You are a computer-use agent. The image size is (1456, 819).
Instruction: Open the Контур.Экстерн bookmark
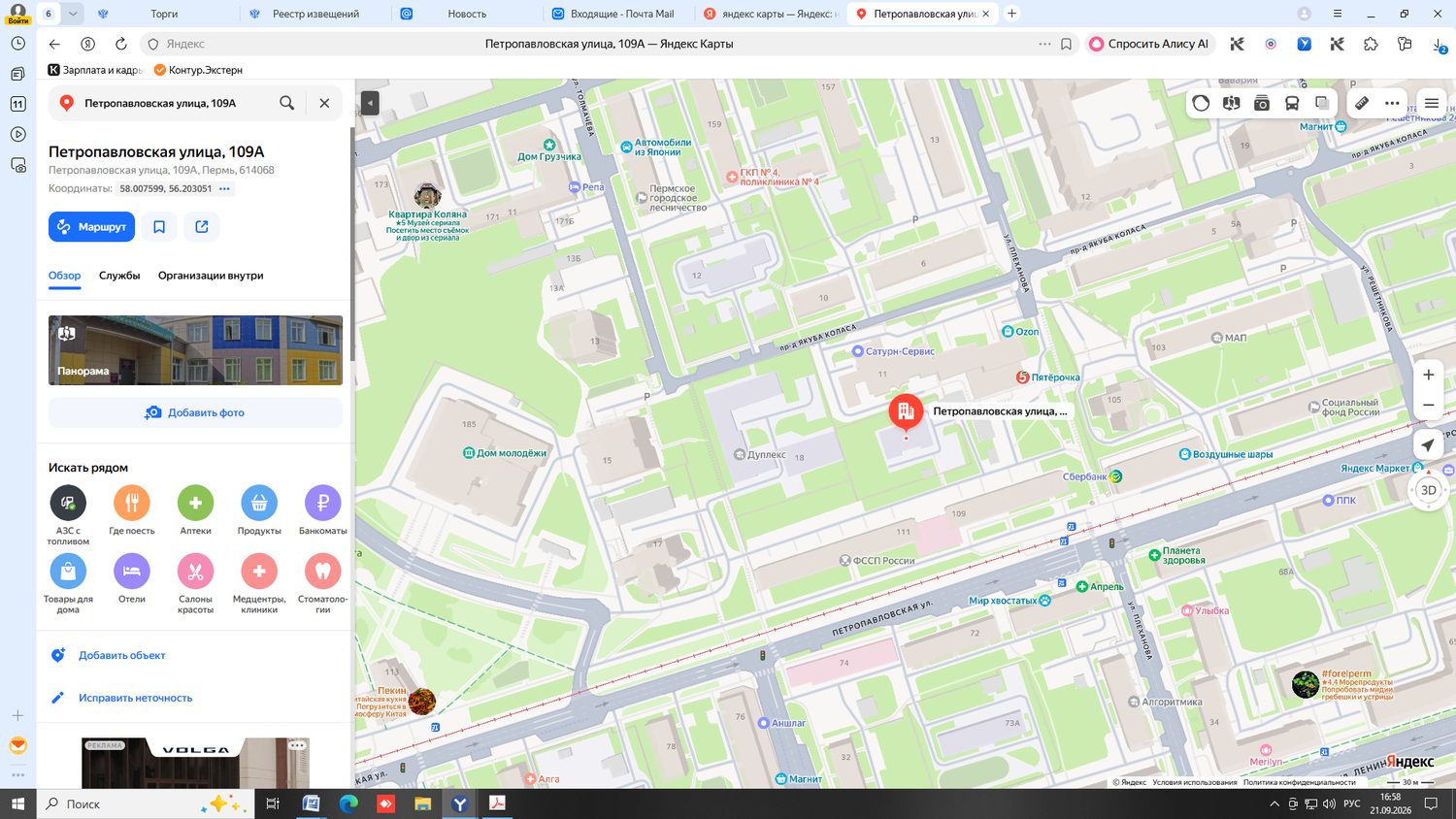coord(198,70)
